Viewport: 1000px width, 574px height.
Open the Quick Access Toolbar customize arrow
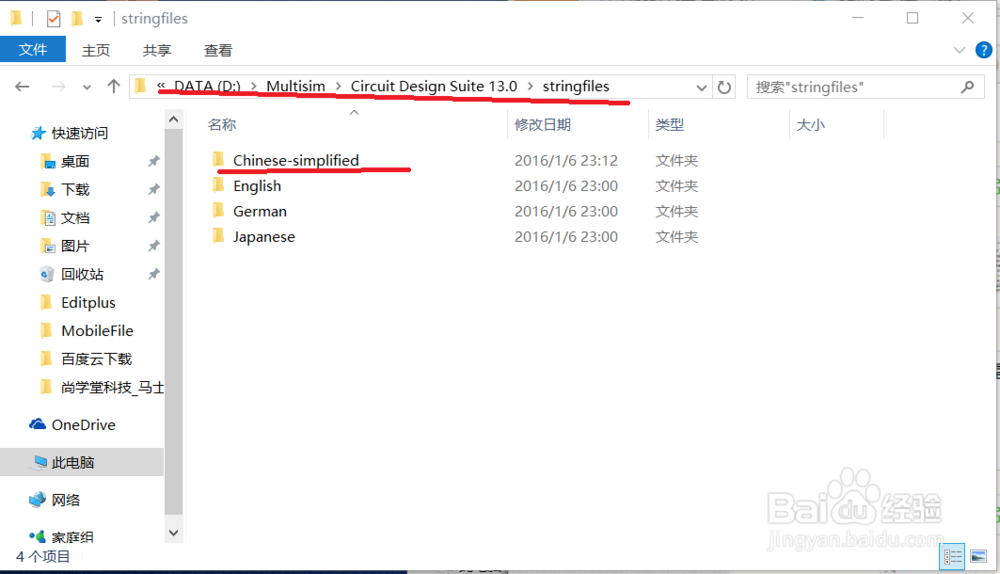click(x=98, y=20)
